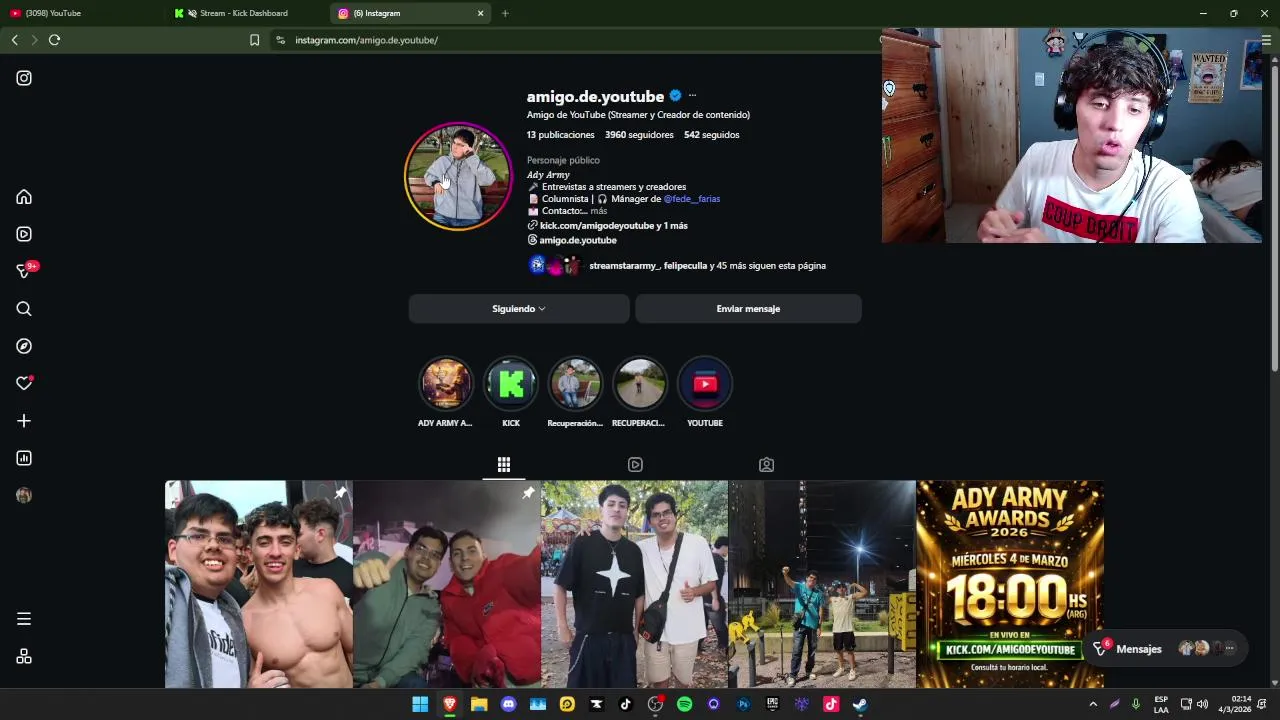Open the pinned post with red jacket
The image size is (1280, 720).
tap(447, 584)
